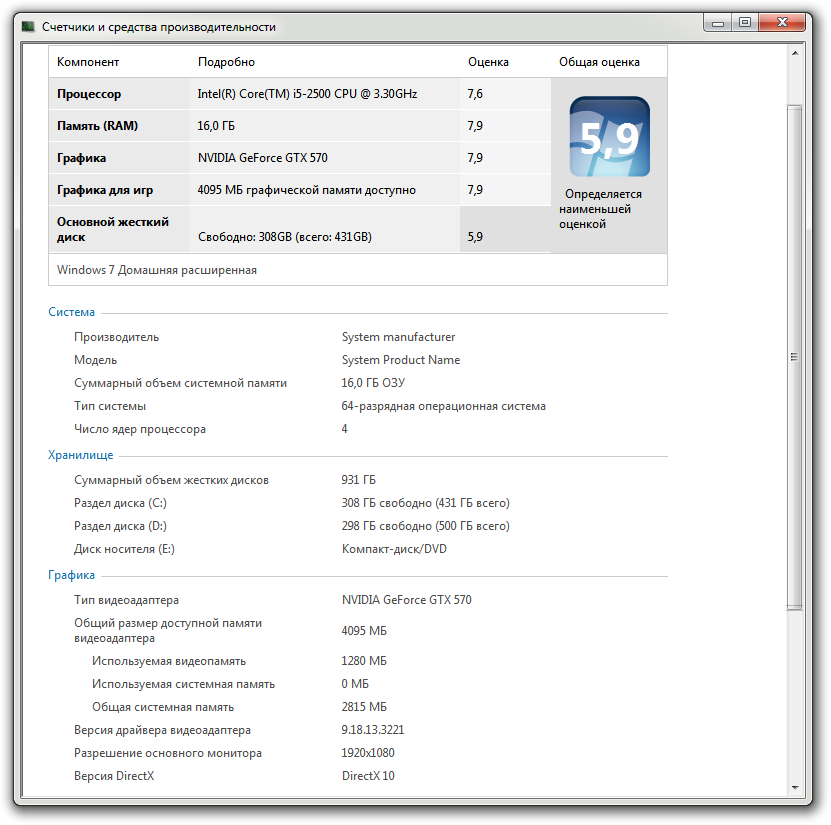
Task: Click the Процессор row label
Action: click(x=89, y=94)
